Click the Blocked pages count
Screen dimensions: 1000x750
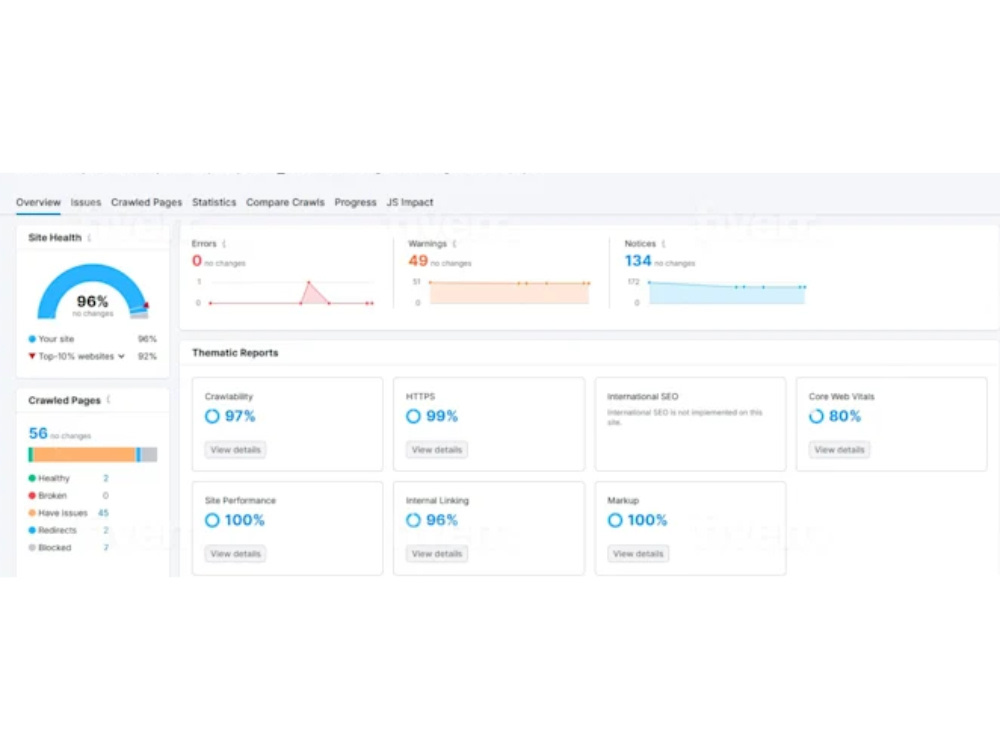106,547
